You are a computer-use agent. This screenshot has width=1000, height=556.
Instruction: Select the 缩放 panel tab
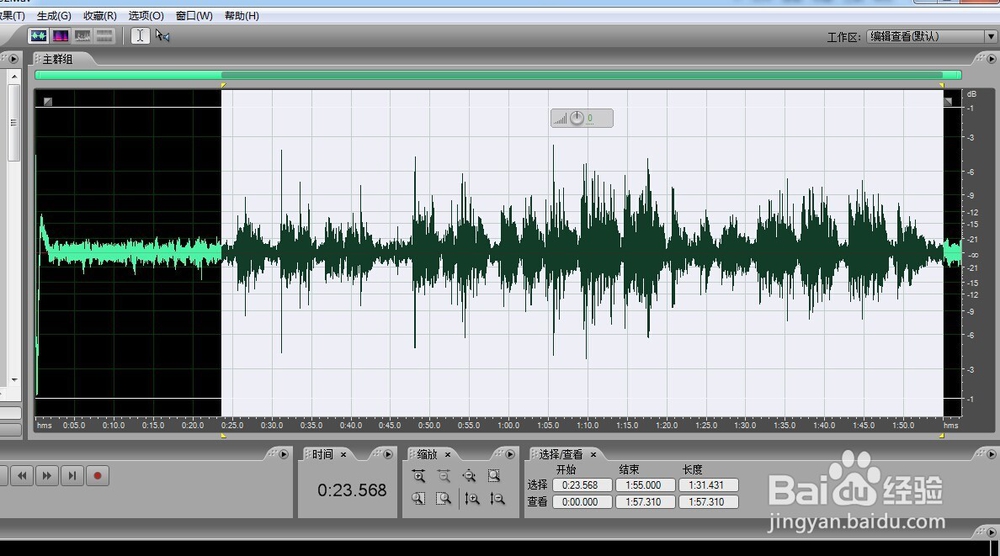427,454
